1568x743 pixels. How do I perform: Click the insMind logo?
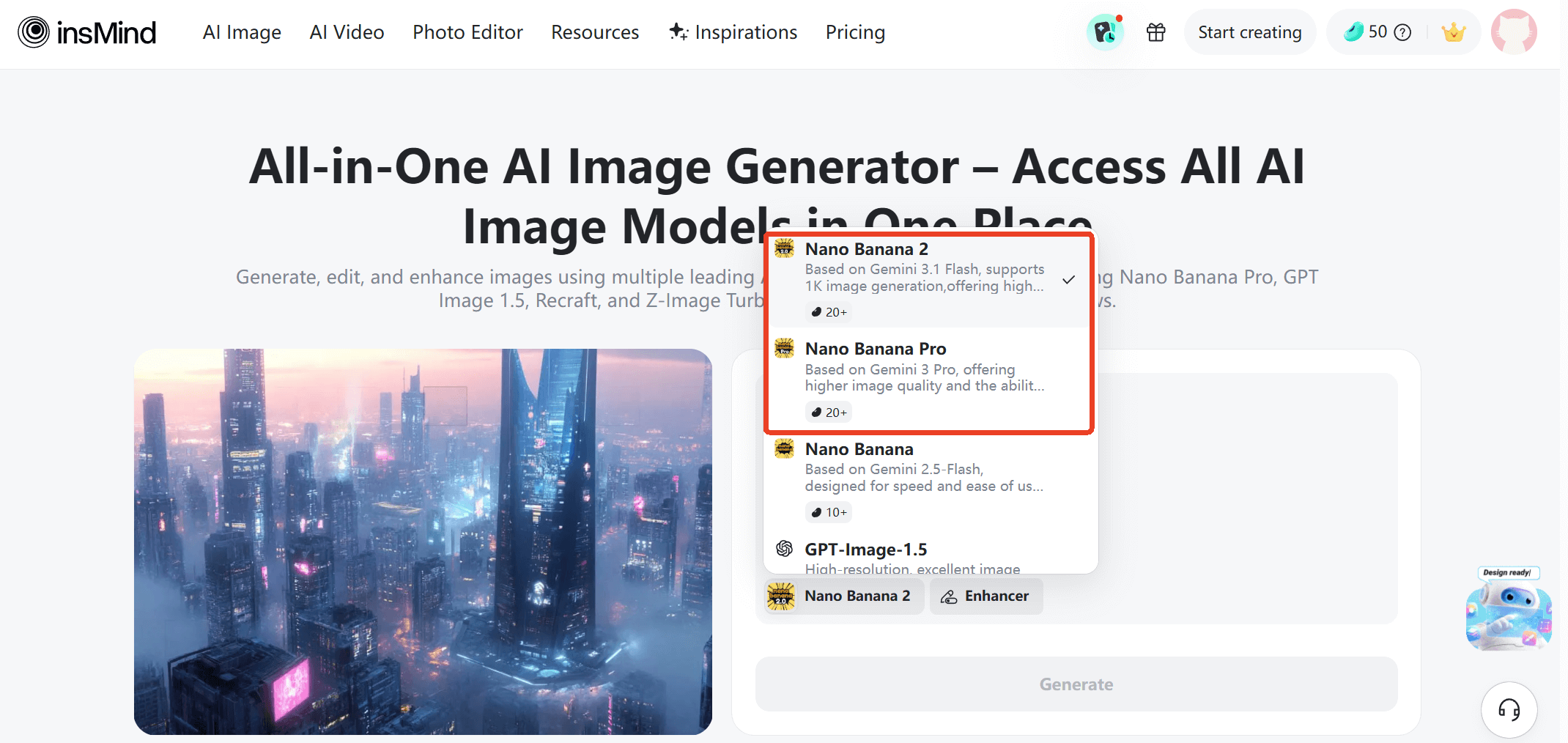pyautogui.click(x=86, y=32)
